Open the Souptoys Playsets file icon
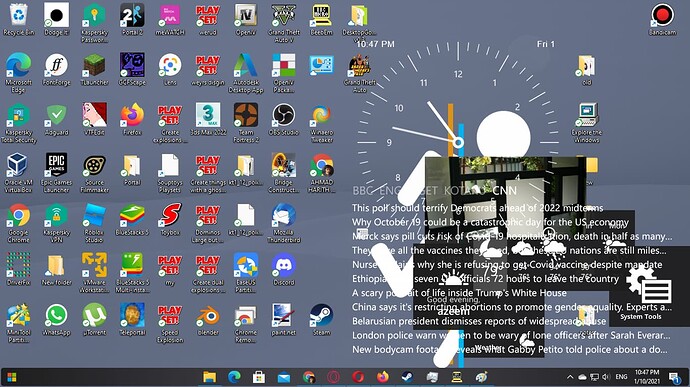This screenshot has height=387, width=690. tap(170, 173)
